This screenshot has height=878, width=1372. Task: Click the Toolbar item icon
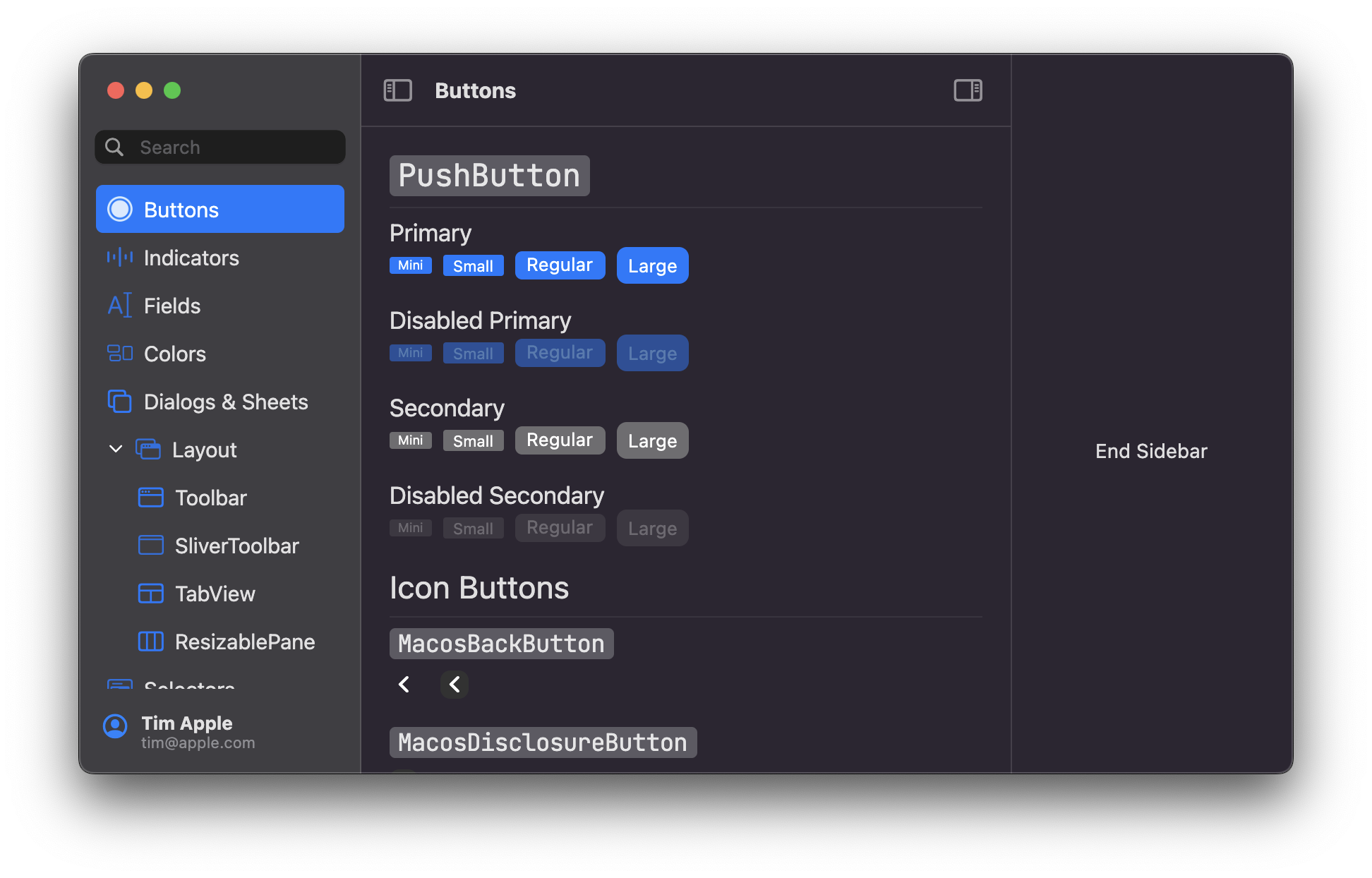[150, 498]
